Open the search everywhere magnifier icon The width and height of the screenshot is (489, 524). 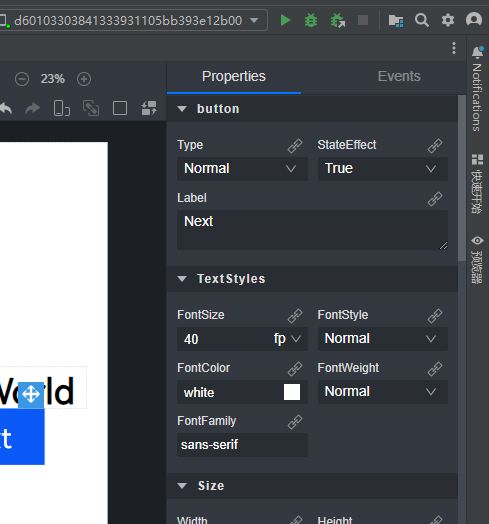pos(422,20)
